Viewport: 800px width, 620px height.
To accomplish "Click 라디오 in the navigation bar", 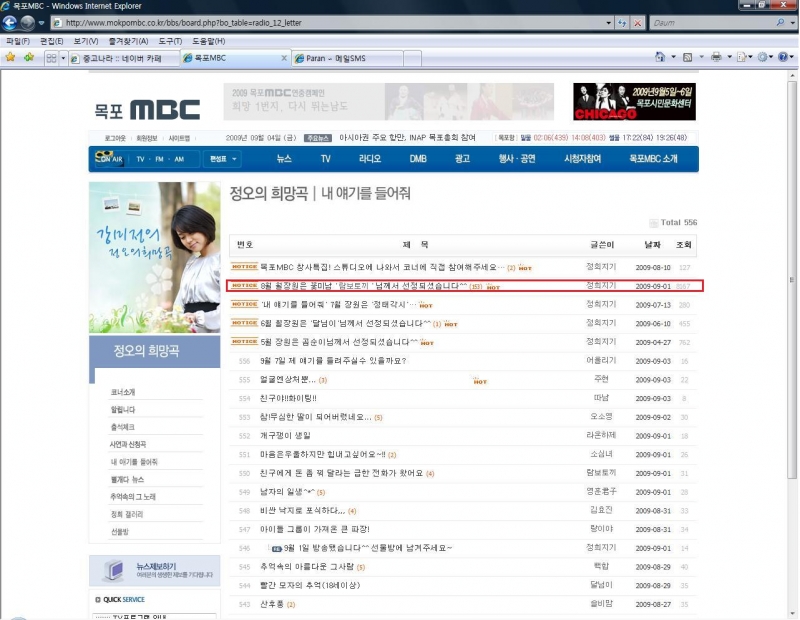I will pyautogui.click(x=370, y=159).
